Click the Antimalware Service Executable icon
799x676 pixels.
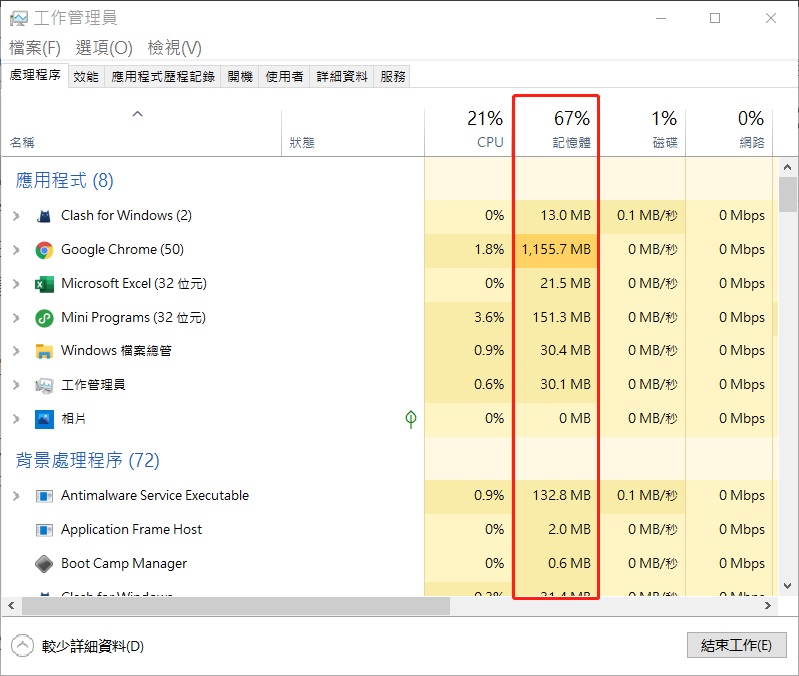[x=44, y=496]
